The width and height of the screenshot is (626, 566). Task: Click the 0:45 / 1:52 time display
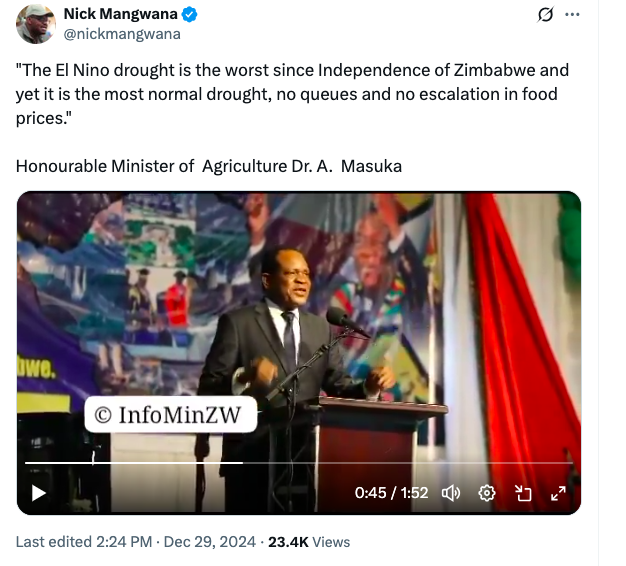click(x=391, y=492)
